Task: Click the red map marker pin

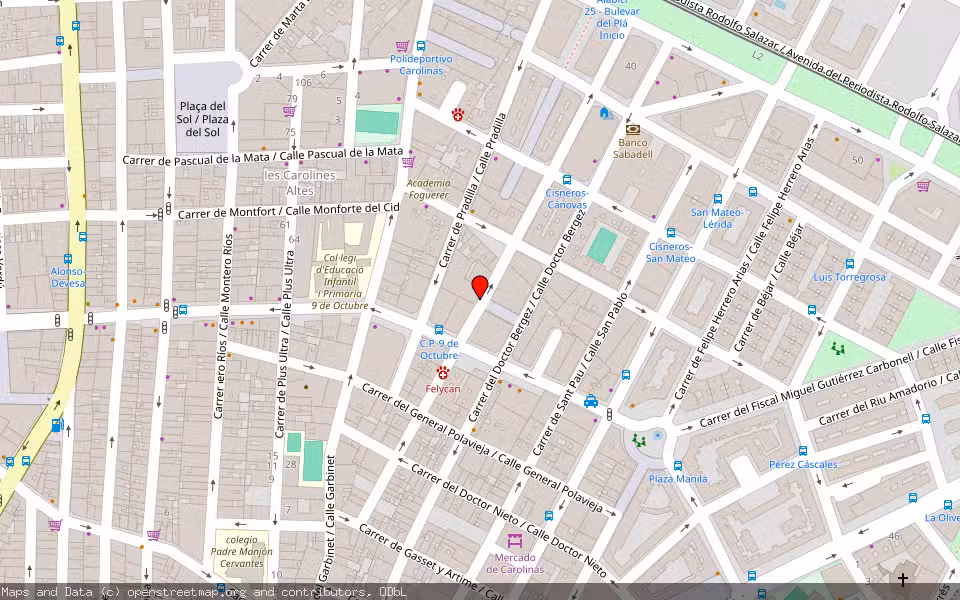Action: [479, 287]
